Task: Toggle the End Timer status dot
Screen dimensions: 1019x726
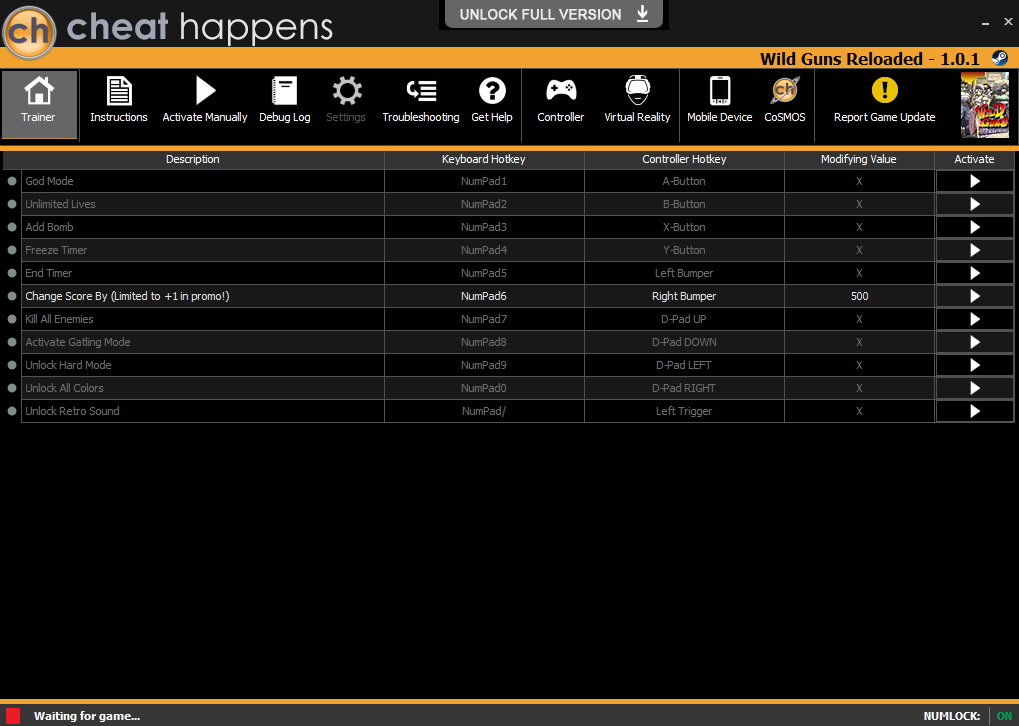Action: click(x=12, y=273)
